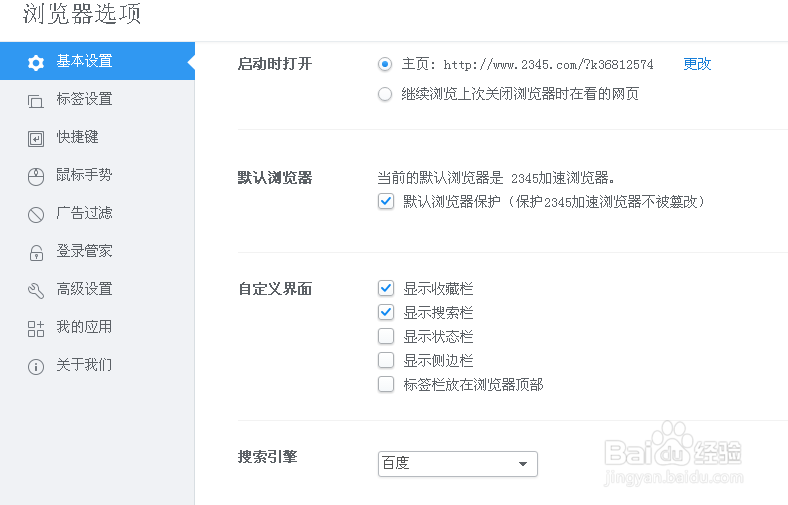Switch to 标签设置 settings

(x=97, y=99)
